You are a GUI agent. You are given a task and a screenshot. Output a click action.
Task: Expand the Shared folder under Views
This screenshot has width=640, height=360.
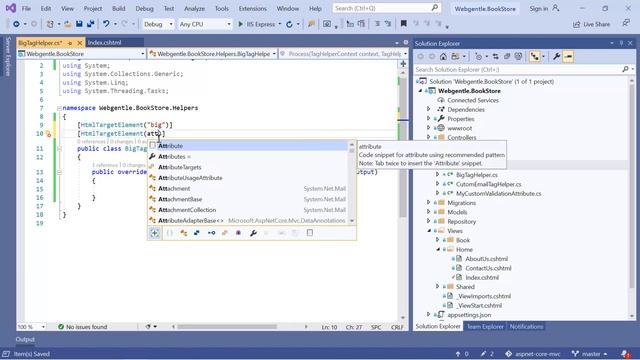[438, 287]
